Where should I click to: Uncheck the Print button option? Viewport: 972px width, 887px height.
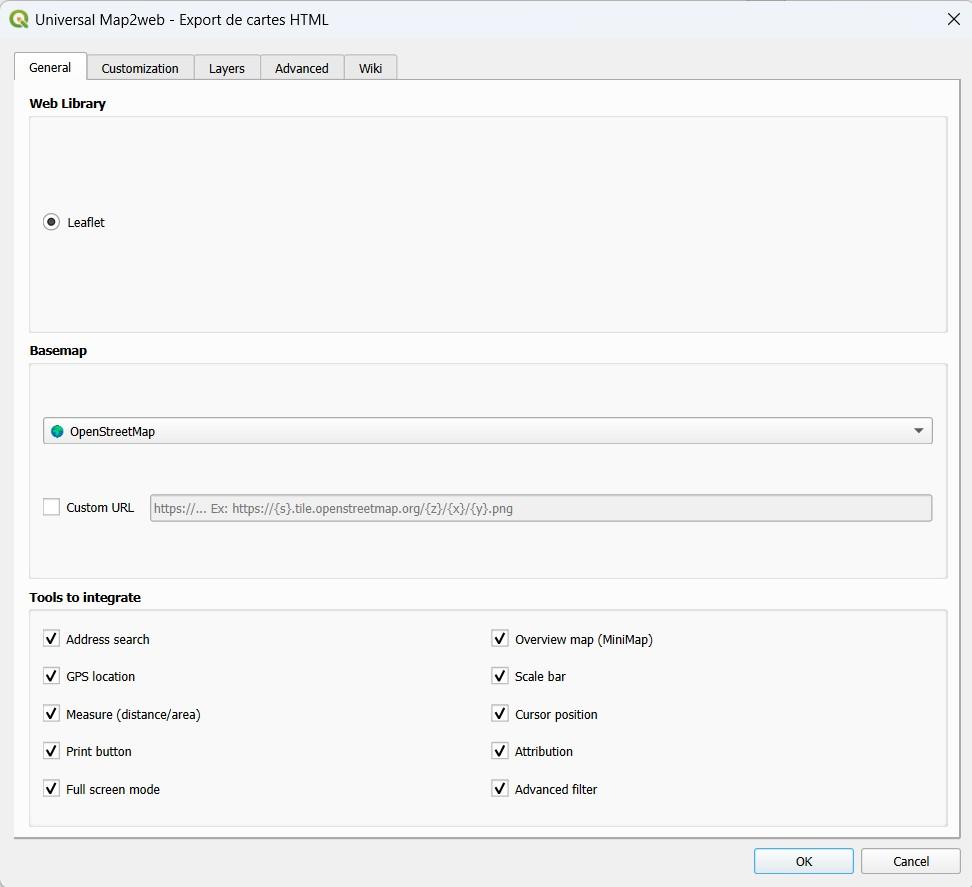[x=51, y=751]
